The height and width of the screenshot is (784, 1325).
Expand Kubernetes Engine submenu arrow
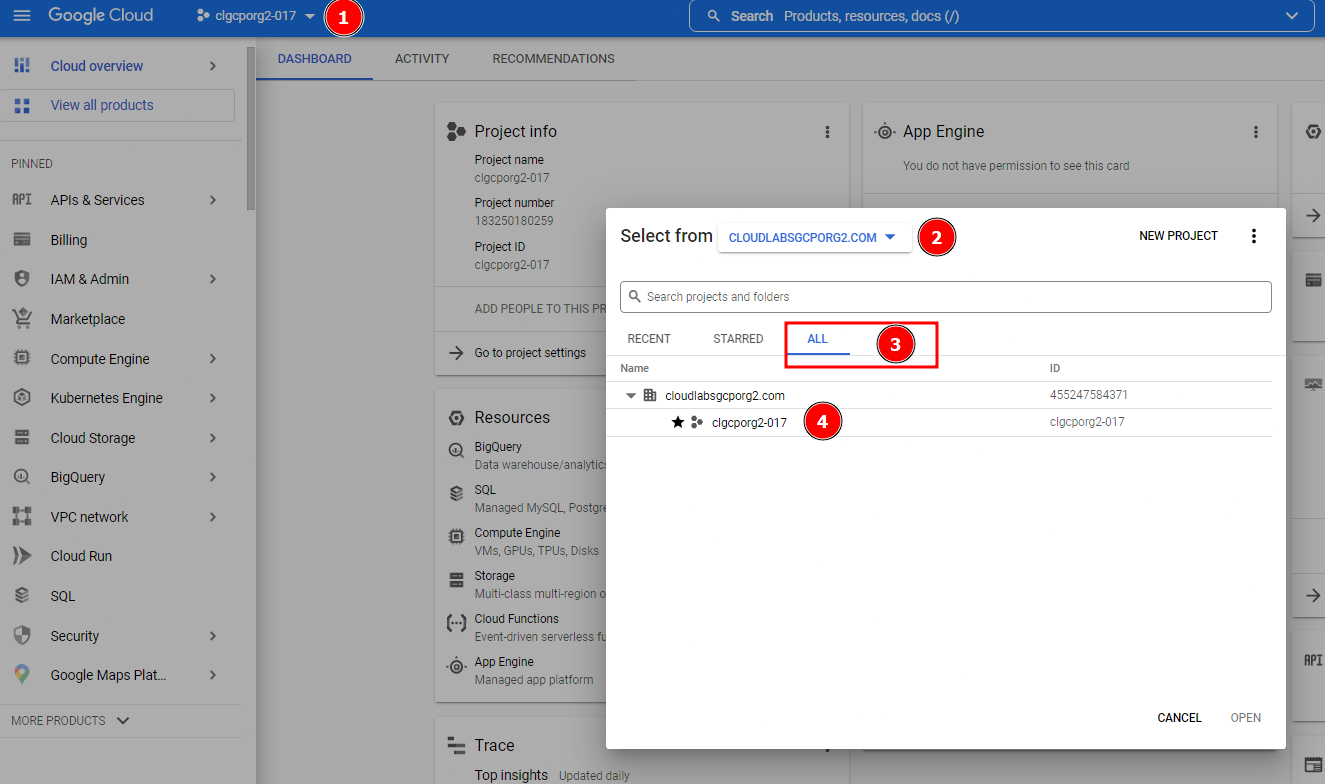(x=213, y=398)
